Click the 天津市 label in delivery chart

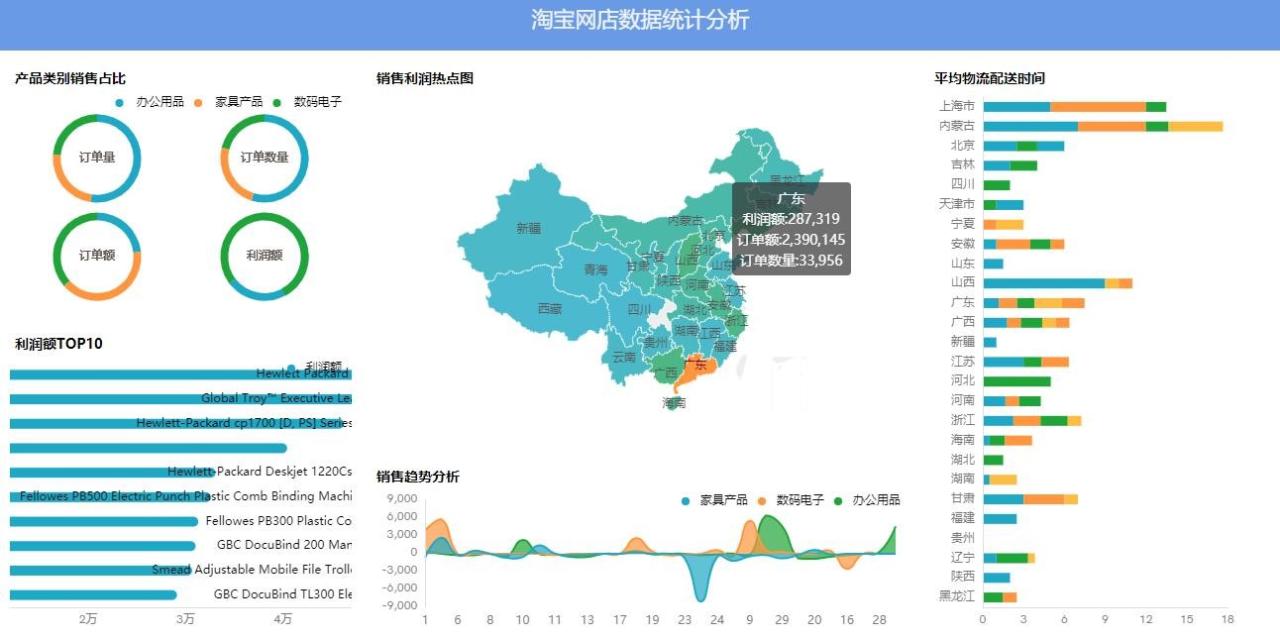(957, 204)
